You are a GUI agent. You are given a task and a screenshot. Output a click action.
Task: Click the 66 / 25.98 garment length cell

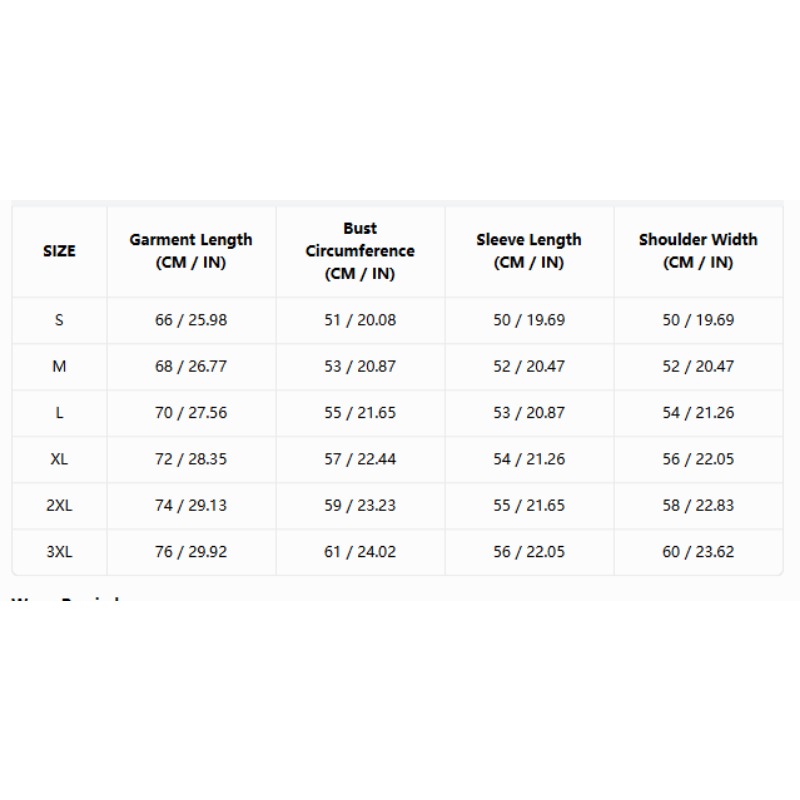point(191,320)
